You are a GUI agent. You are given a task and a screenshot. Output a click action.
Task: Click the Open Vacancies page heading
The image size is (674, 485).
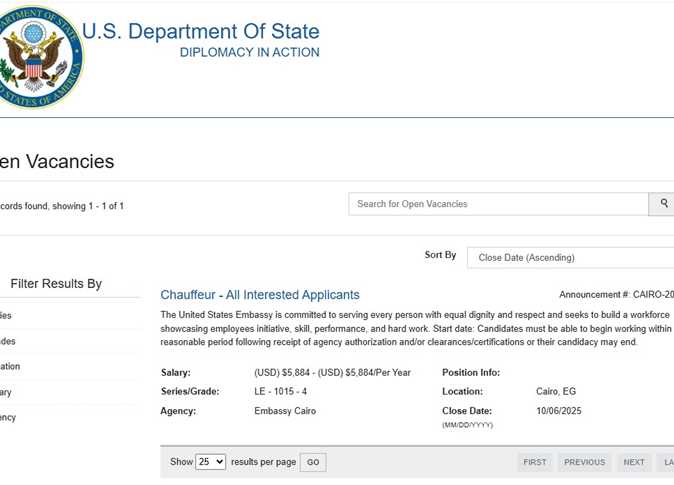tap(57, 162)
